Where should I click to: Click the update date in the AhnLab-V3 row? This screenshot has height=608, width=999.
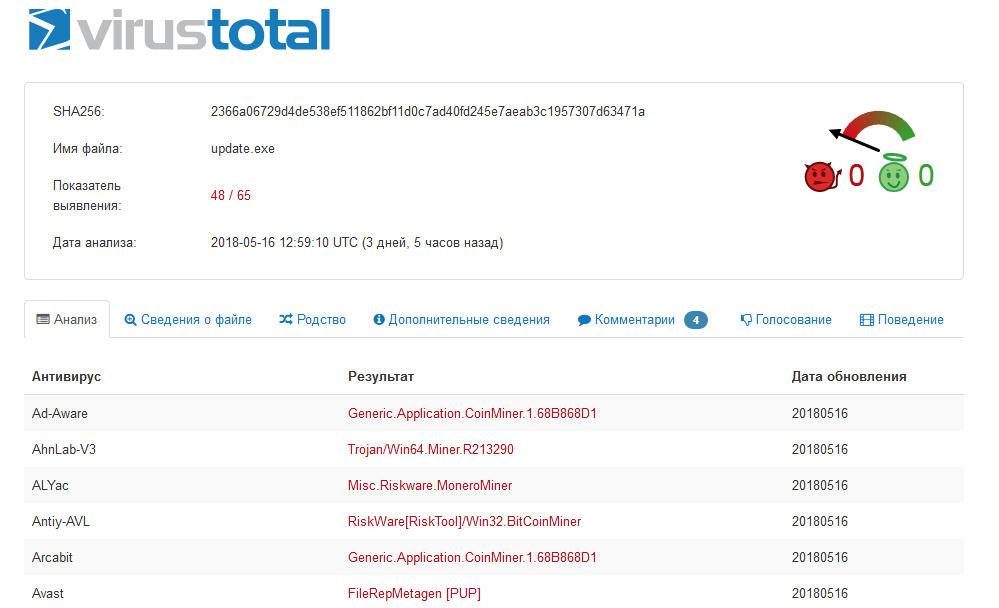tap(820, 449)
